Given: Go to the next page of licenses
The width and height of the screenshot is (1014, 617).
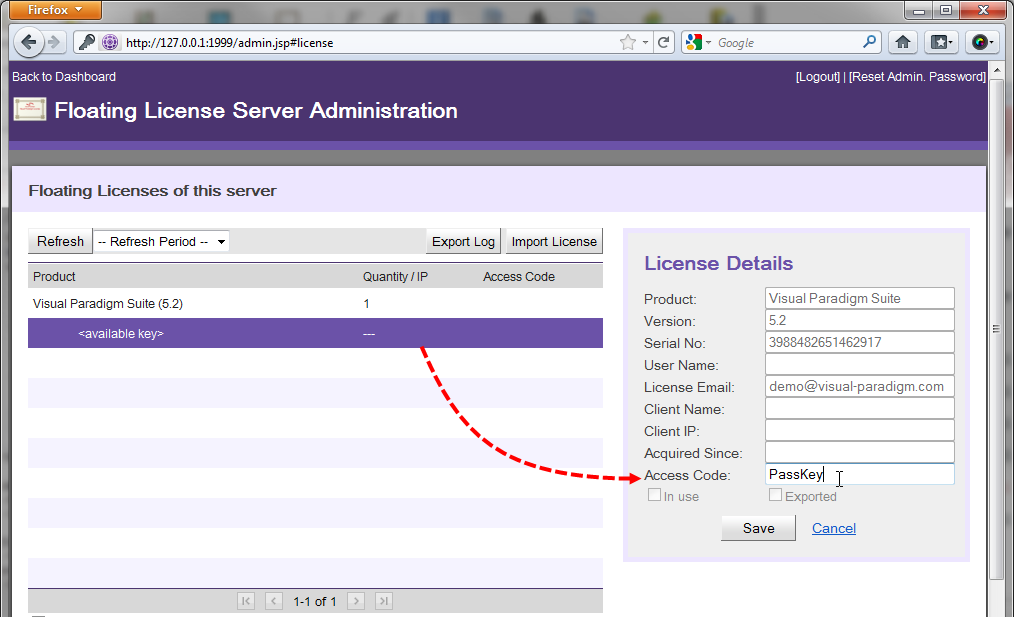Looking at the screenshot, I should tap(355, 601).
